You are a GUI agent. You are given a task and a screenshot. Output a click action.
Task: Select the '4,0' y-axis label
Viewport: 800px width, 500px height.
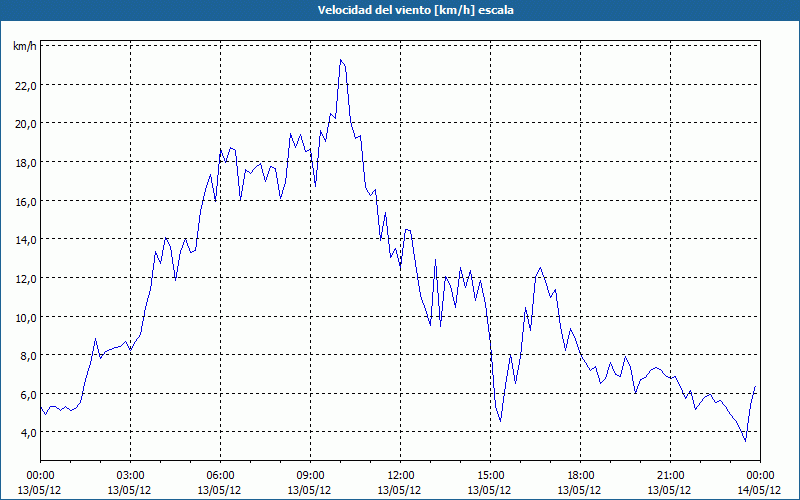pyautogui.click(x=28, y=434)
